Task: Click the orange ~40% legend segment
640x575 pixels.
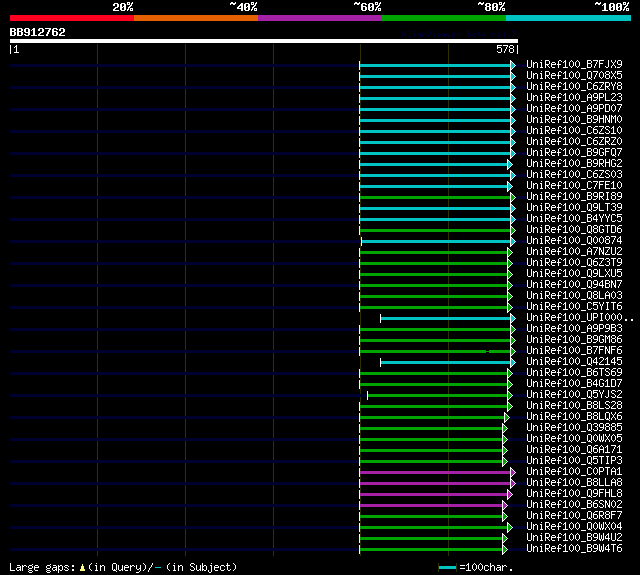Action: pyautogui.click(x=196, y=18)
